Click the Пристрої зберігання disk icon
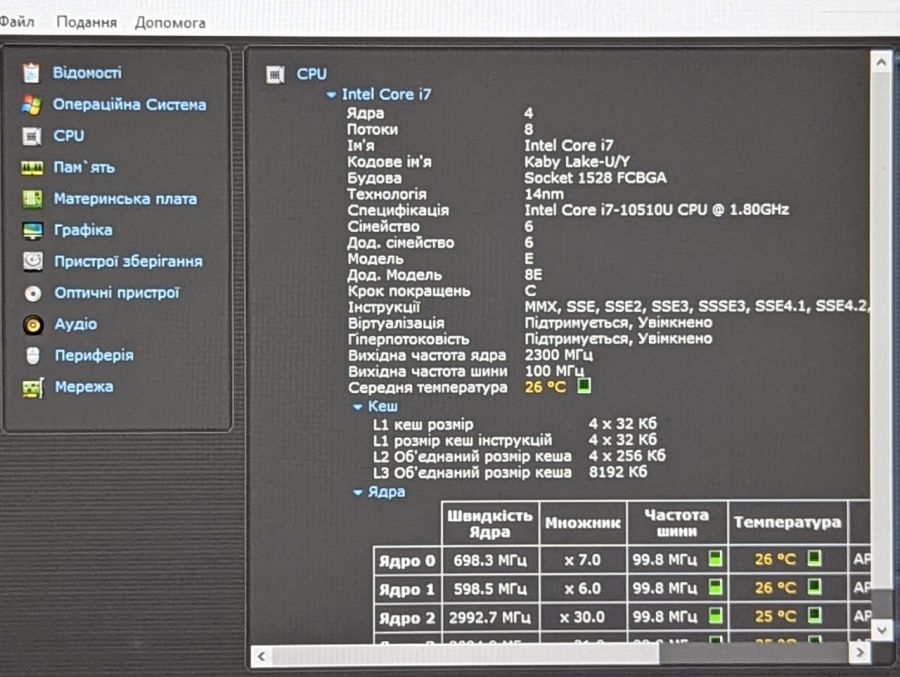This screenshot has height=677, width=900. (33, 261)
